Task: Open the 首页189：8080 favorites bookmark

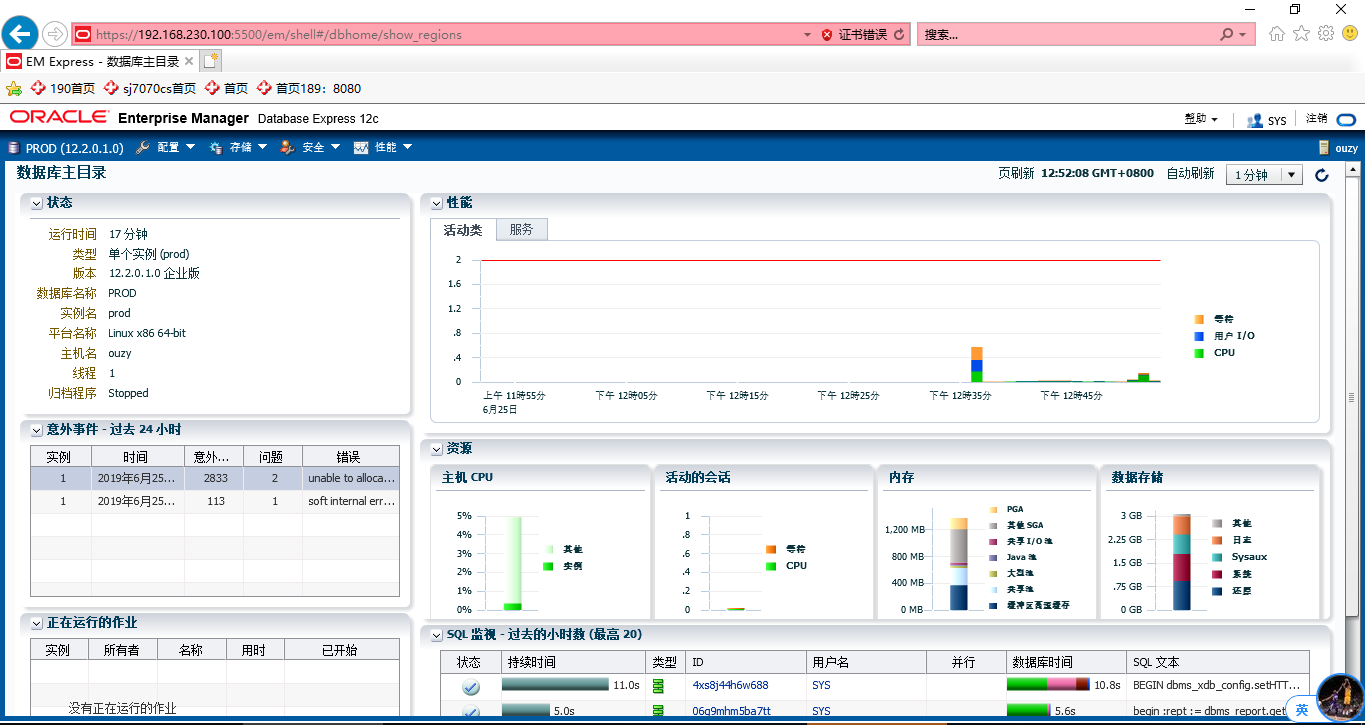Action: point(309,88)
